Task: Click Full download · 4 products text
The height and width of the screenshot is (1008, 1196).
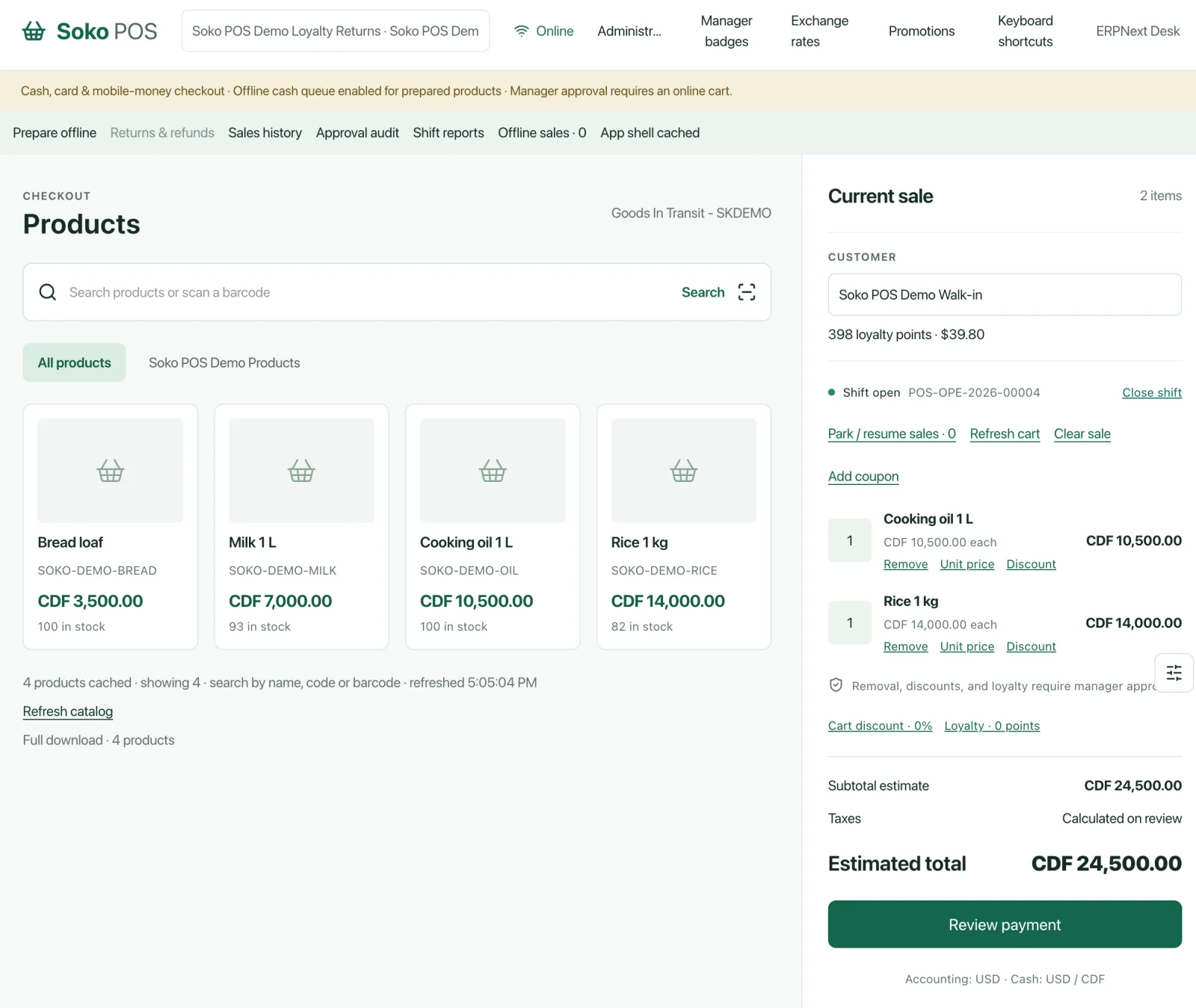Action: point(99,740)
